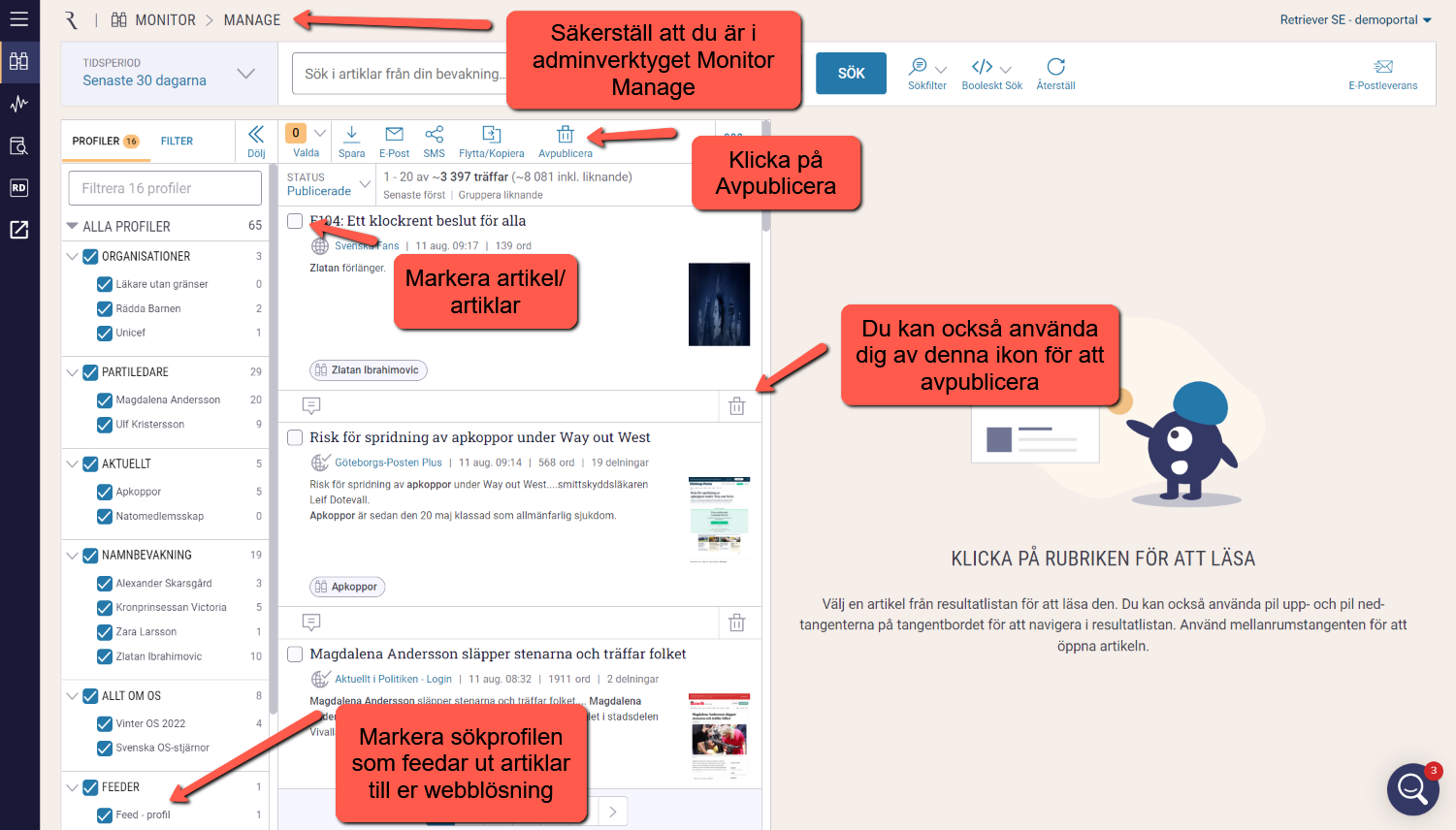The image size is (1456, 830).
Task: Click the Apkoppor profile tag
Action: (x=347, y=587)
